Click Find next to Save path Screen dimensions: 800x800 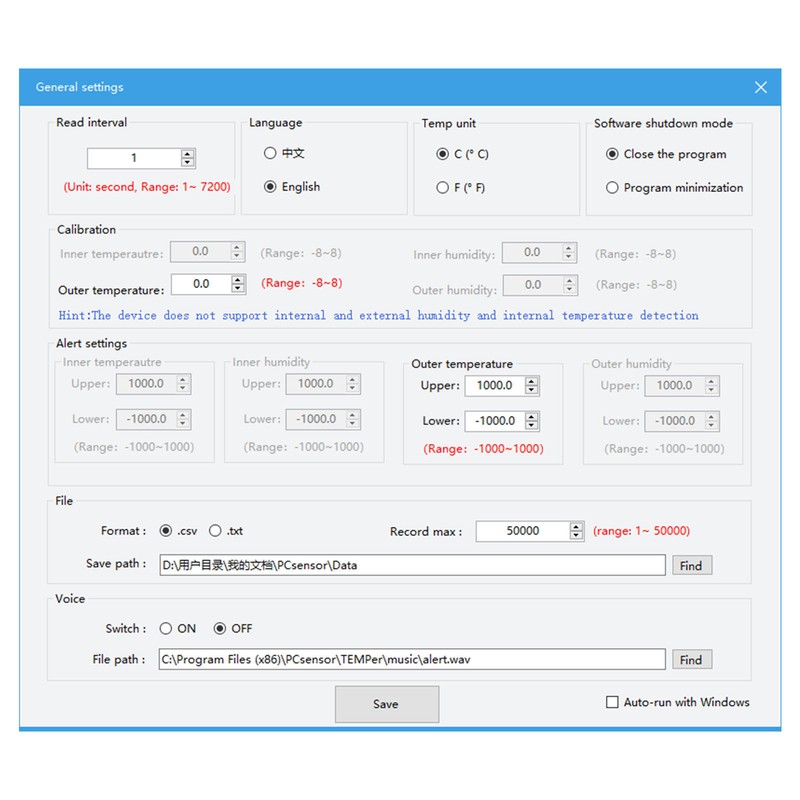[691, 565]
